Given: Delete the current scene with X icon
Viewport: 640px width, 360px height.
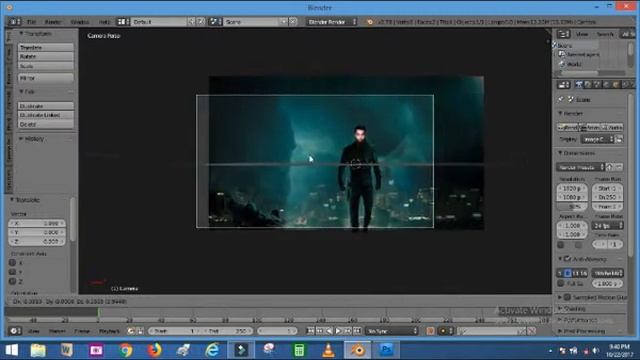Looking at the screenshot, I should click(293, 22).
